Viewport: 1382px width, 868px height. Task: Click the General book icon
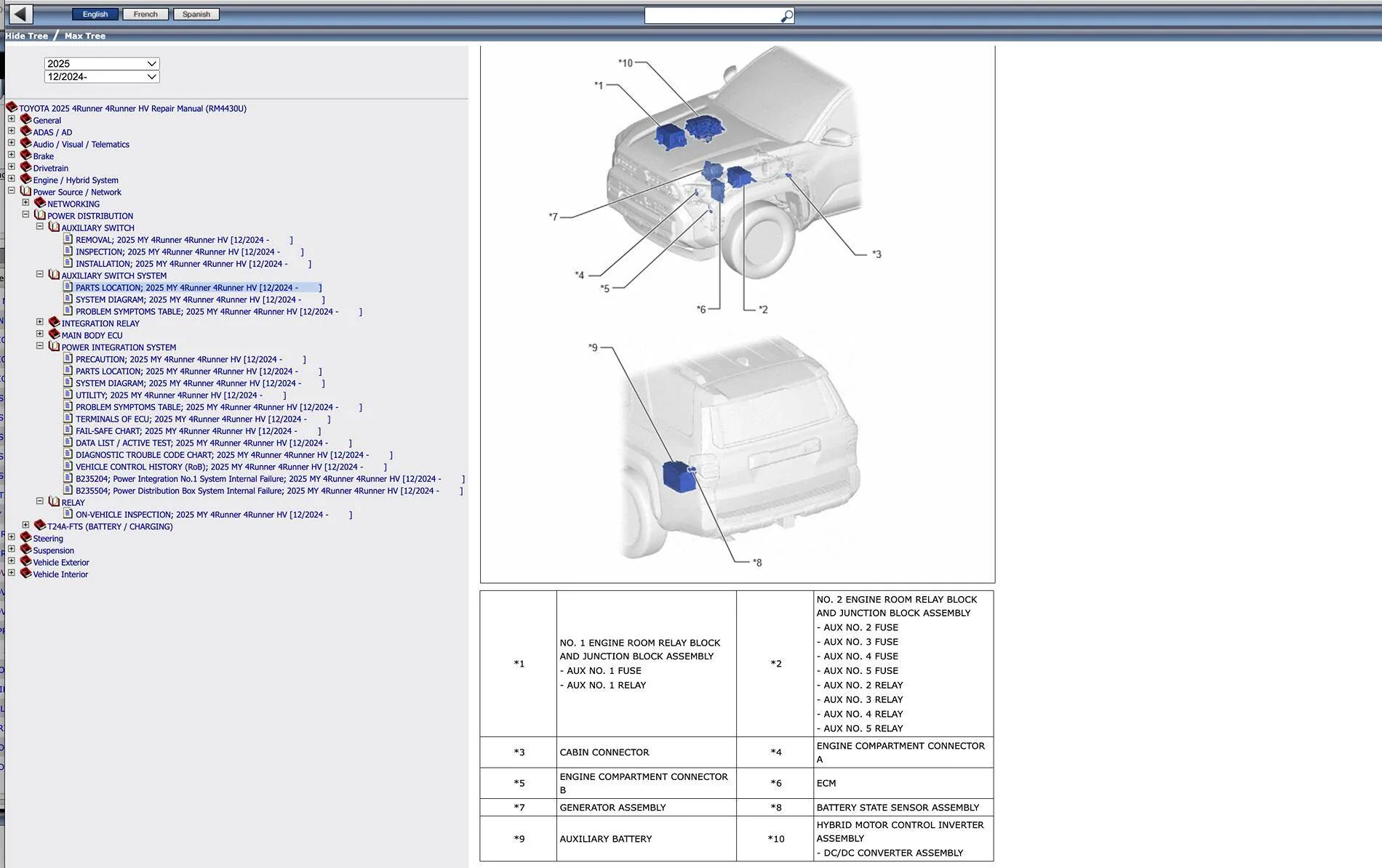[25, 119]
